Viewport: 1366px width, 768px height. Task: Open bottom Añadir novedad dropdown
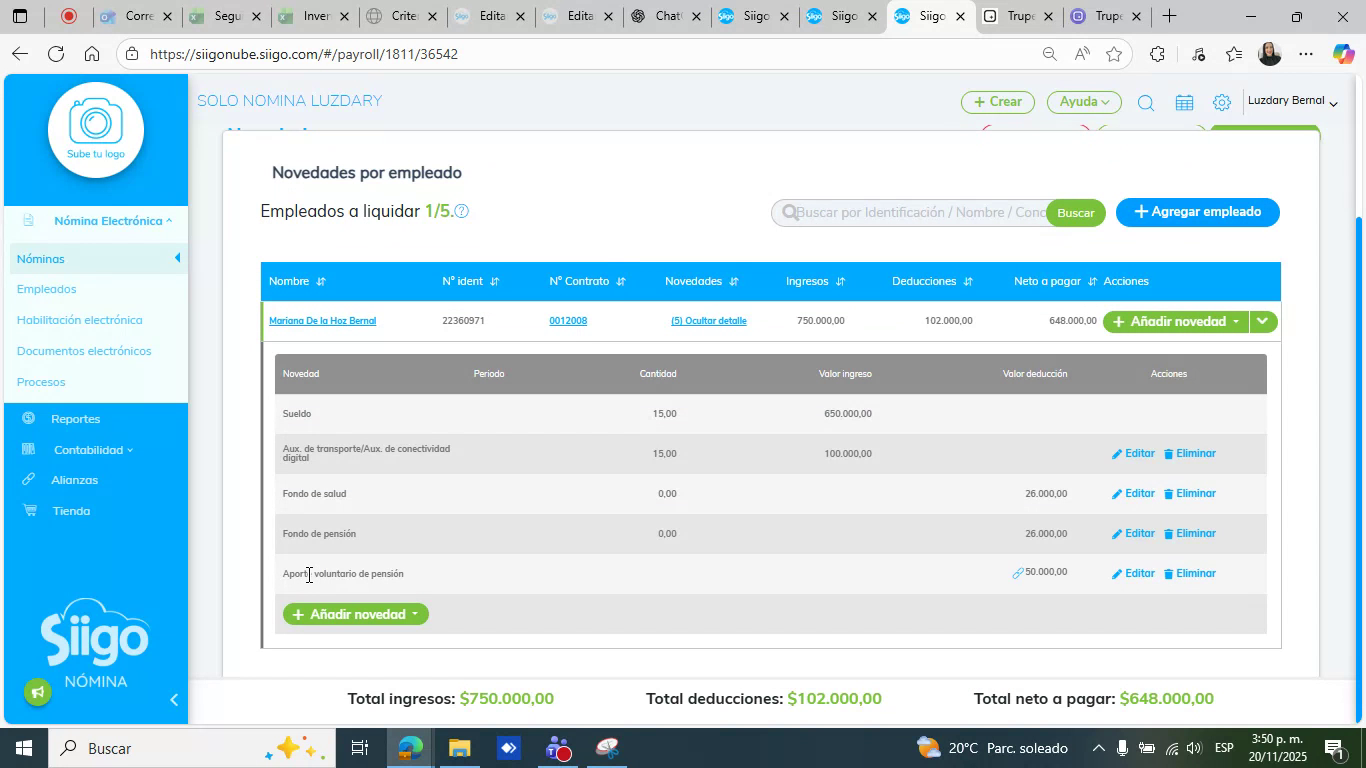click(x=355, y=614)
